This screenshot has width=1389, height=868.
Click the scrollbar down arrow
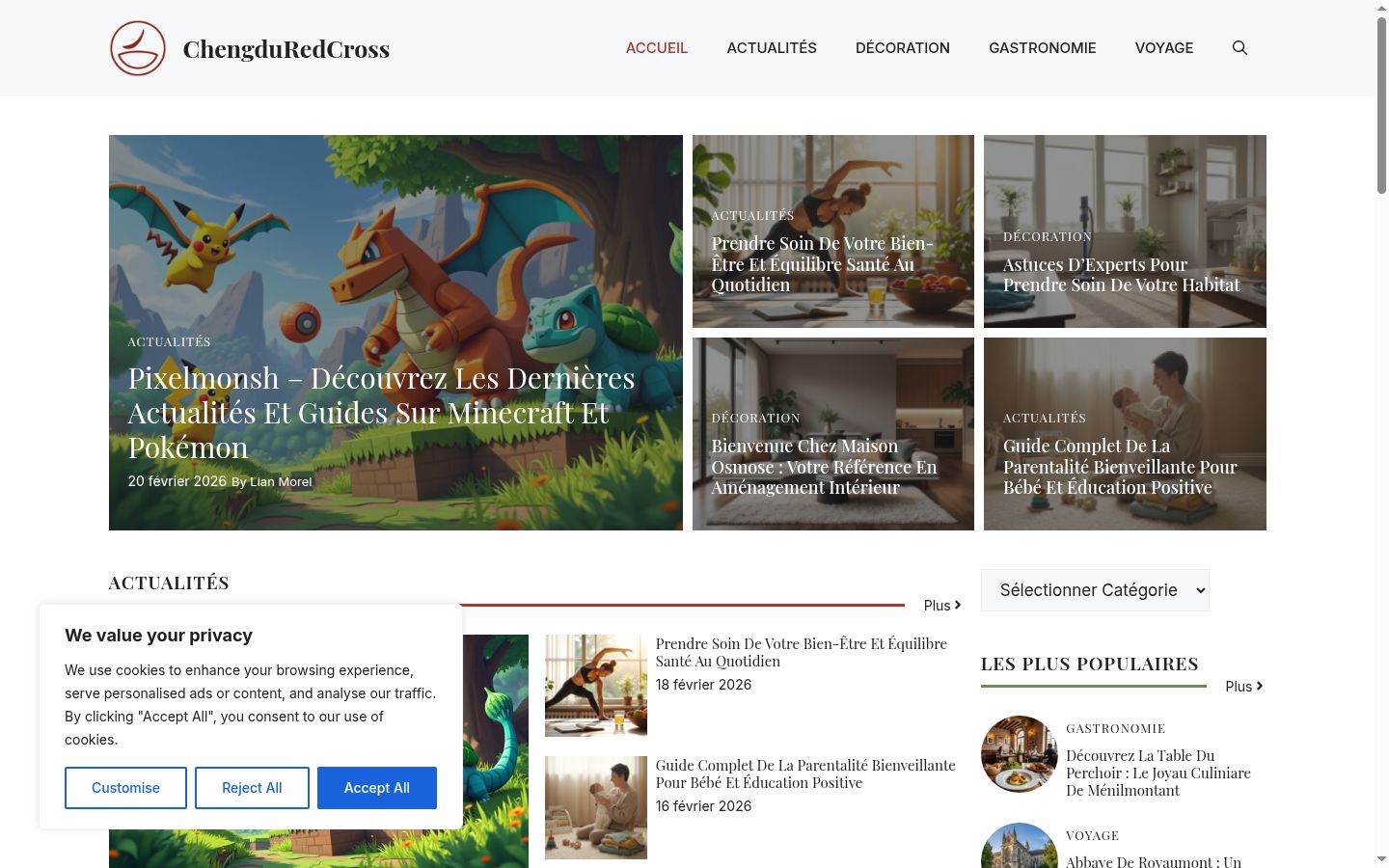1381,859
